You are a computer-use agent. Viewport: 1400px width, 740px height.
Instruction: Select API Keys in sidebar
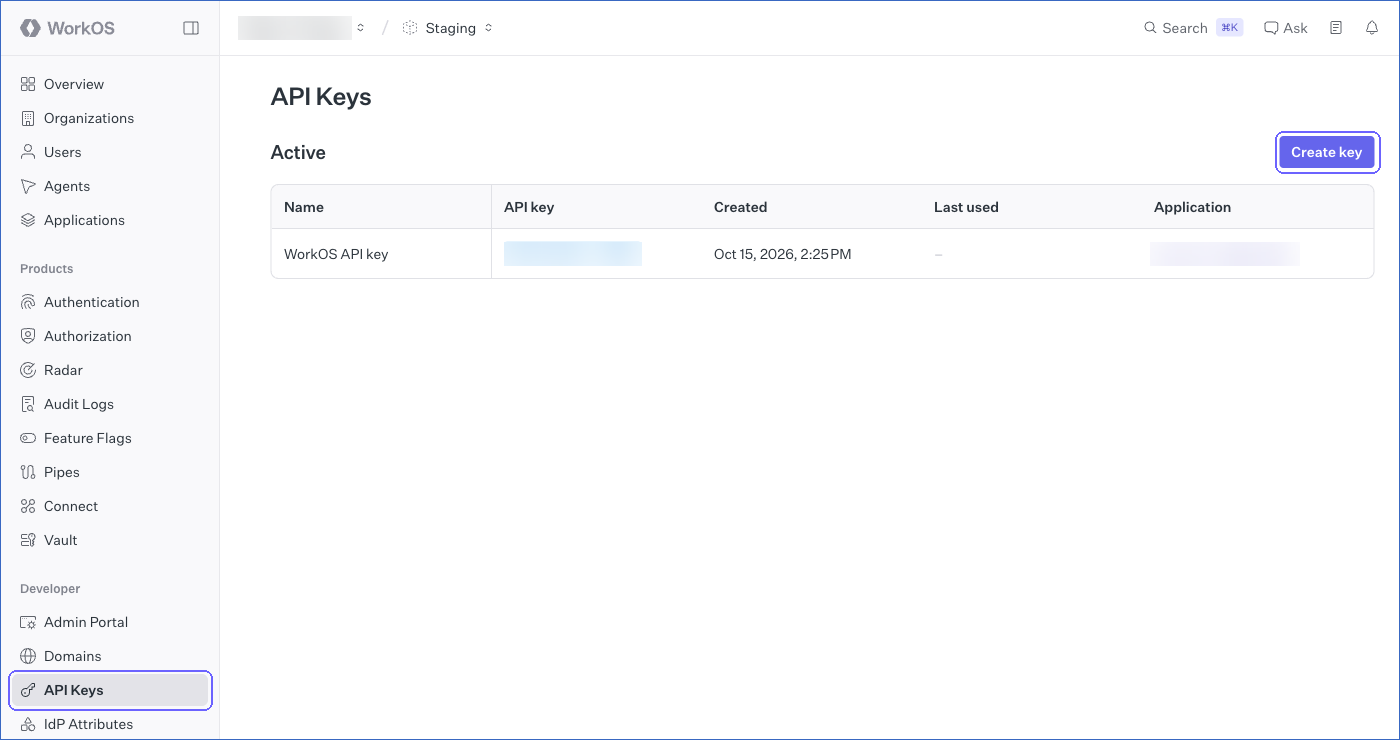(110, 690)
